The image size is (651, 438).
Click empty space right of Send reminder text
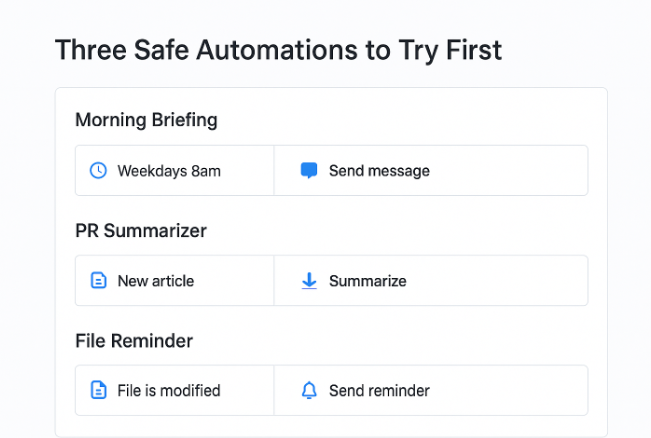click(x=510, y=391)
